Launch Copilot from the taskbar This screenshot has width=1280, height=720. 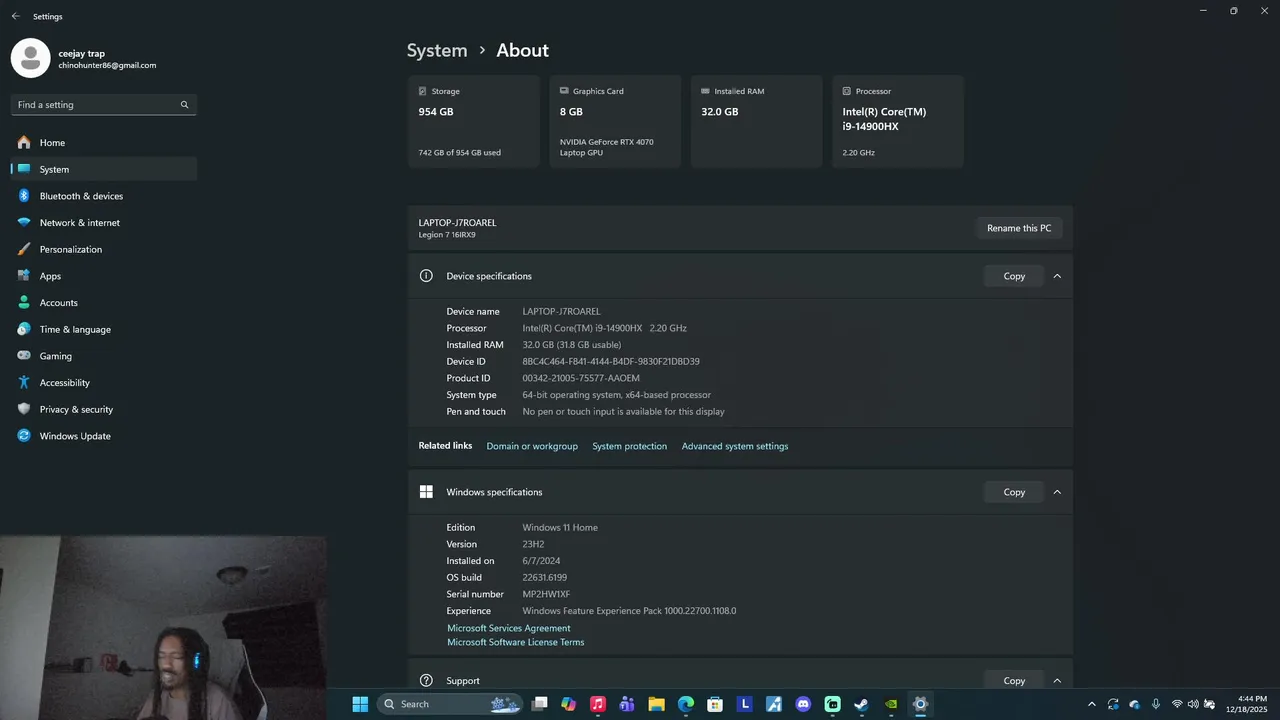tap(569, 704)
